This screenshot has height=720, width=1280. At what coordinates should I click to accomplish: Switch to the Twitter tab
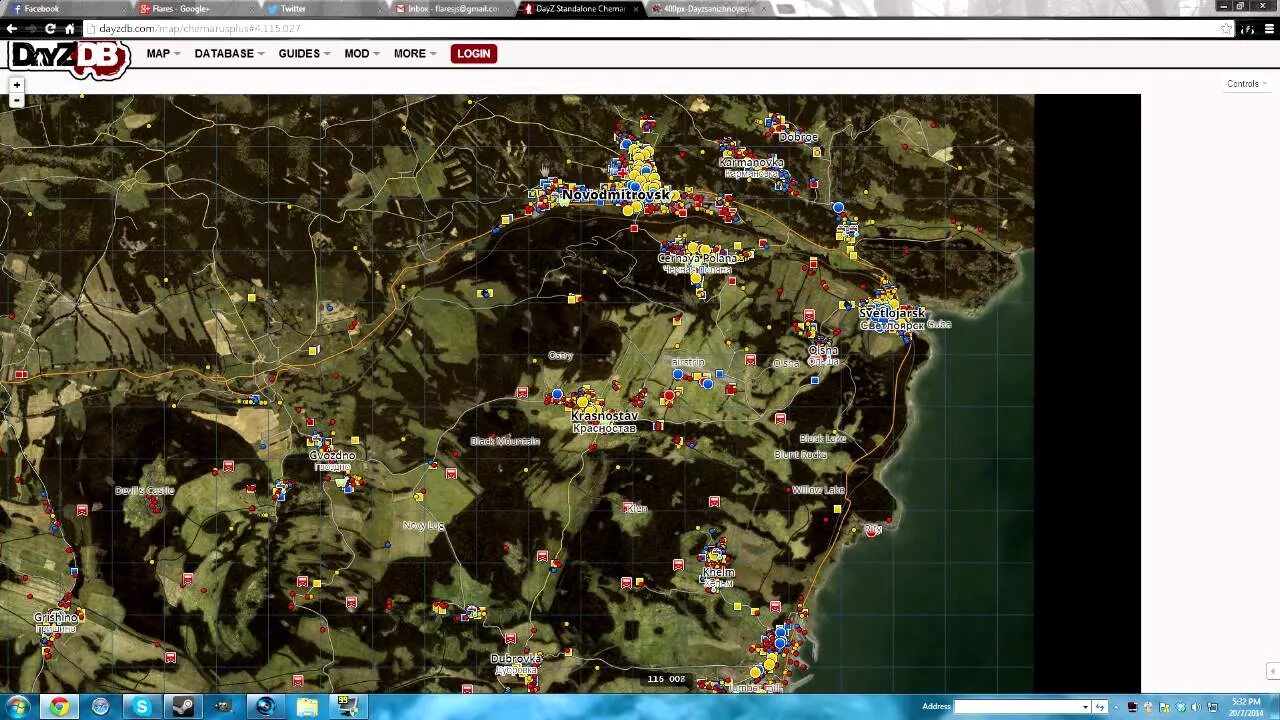tap(323, 9)
